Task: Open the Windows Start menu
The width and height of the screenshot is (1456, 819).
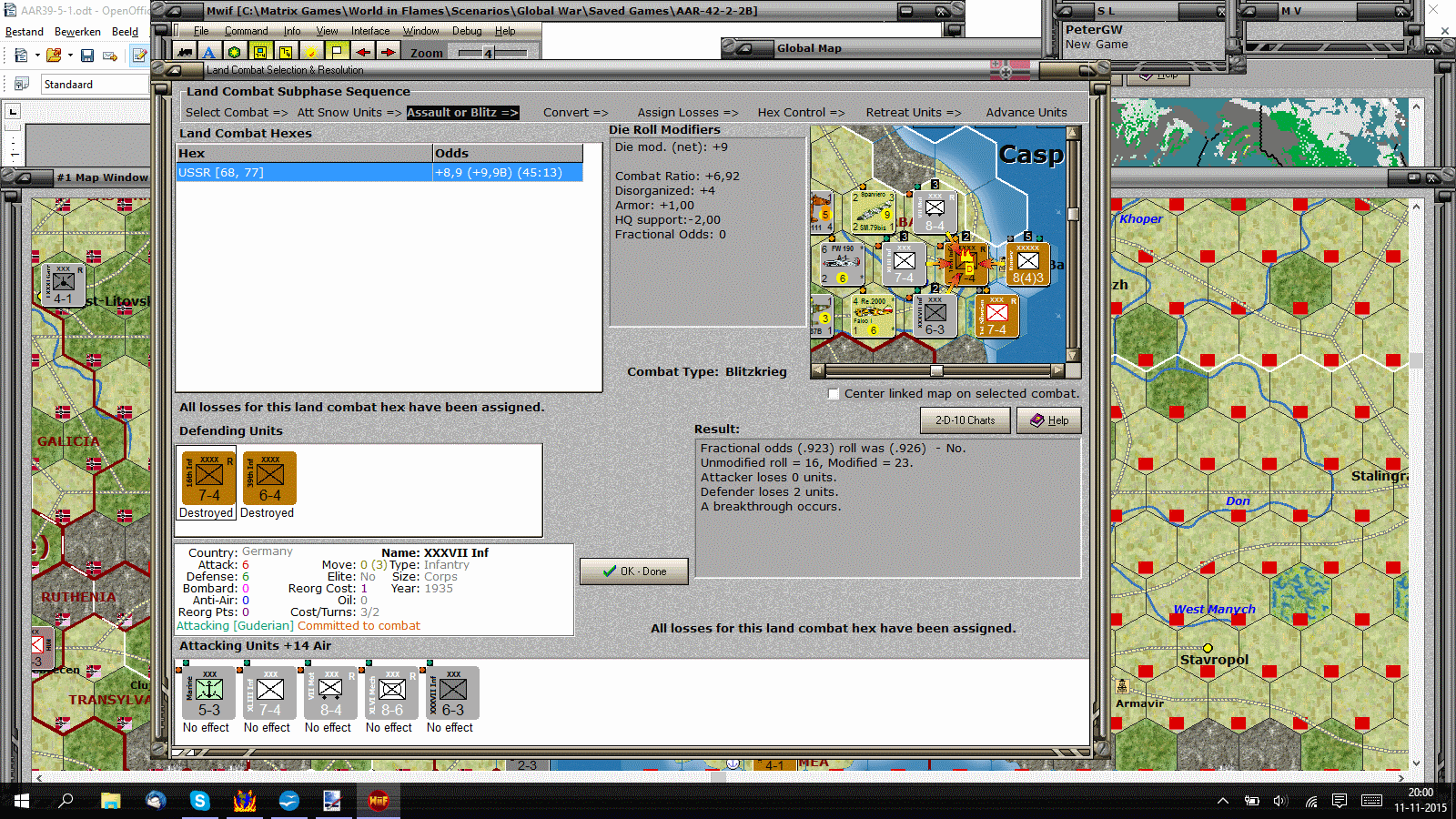Action: tap(22, 801)
